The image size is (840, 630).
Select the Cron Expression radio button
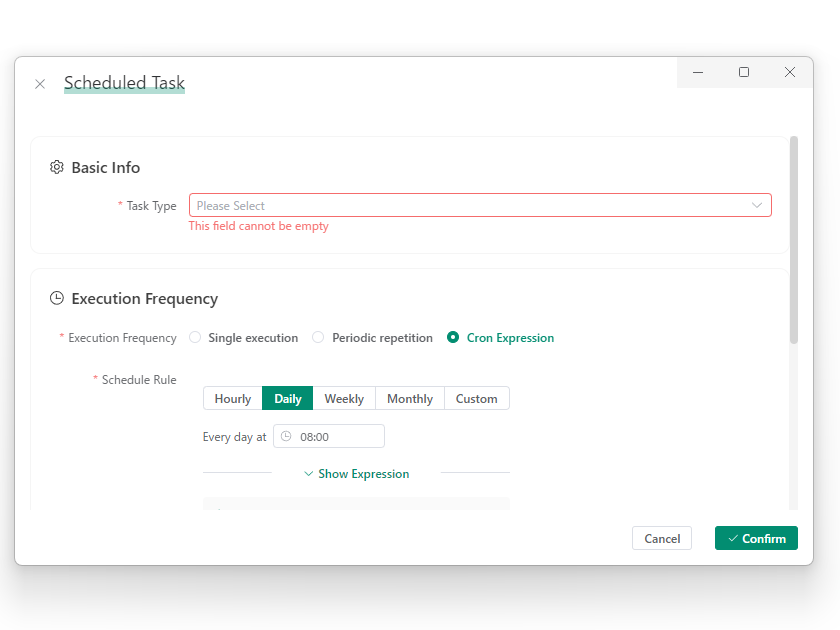tap(453, 338)
